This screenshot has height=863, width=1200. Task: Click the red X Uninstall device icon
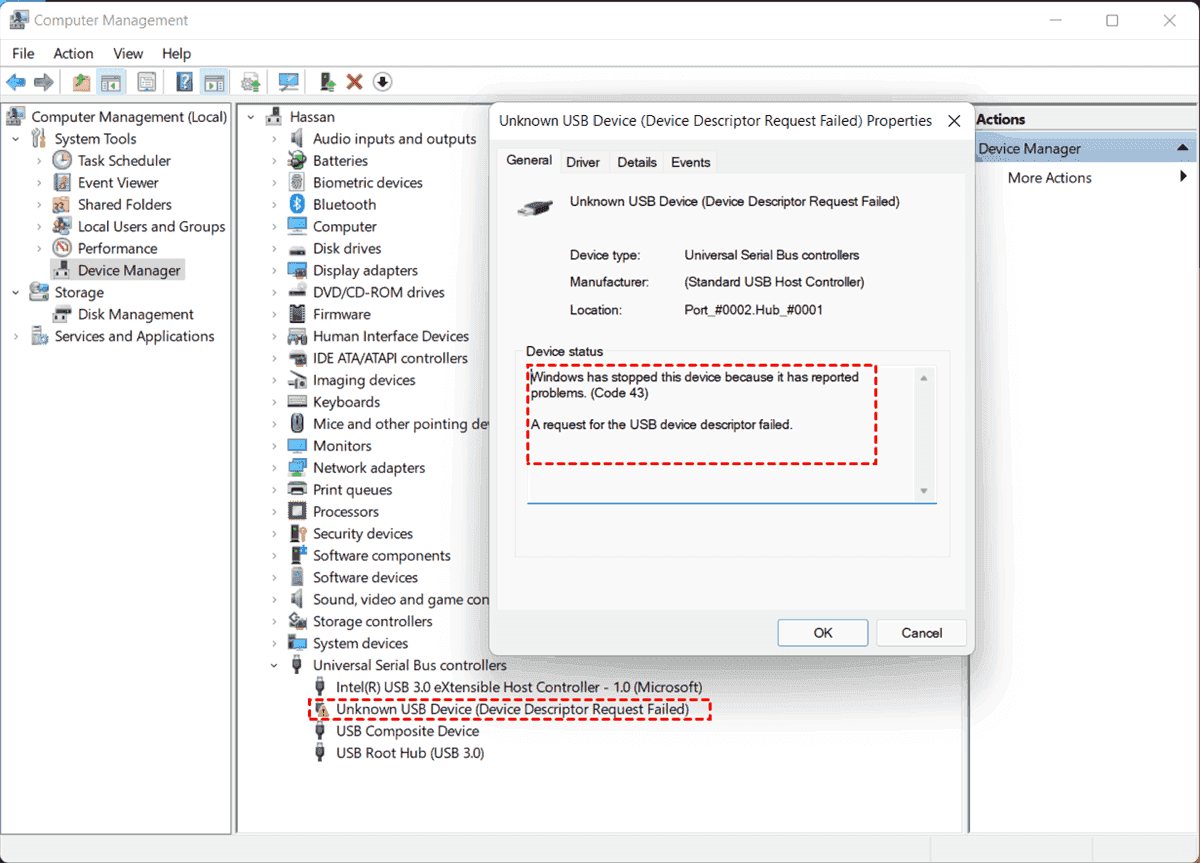pos(354,82)
